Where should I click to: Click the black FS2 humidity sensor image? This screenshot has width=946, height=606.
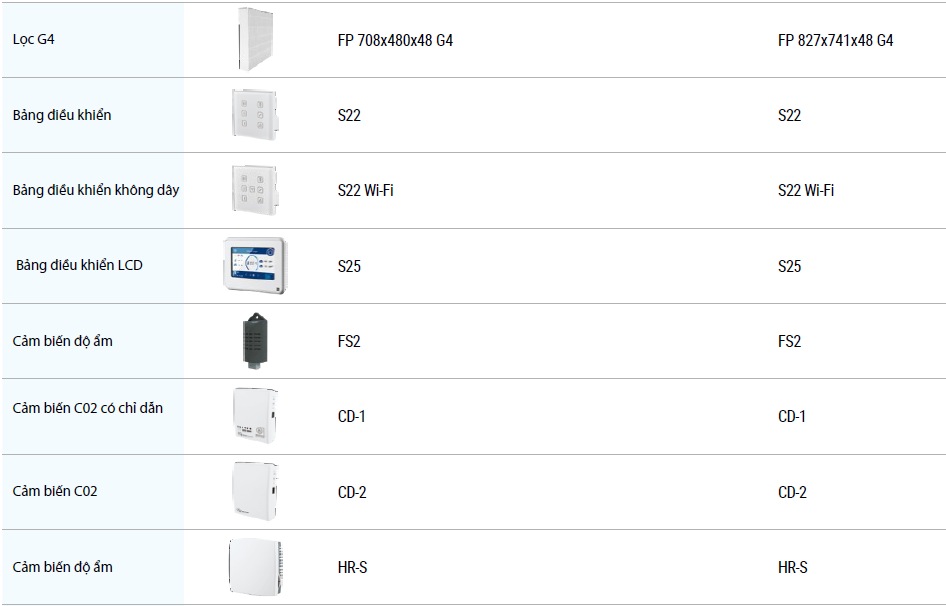[x=254, y=341]
